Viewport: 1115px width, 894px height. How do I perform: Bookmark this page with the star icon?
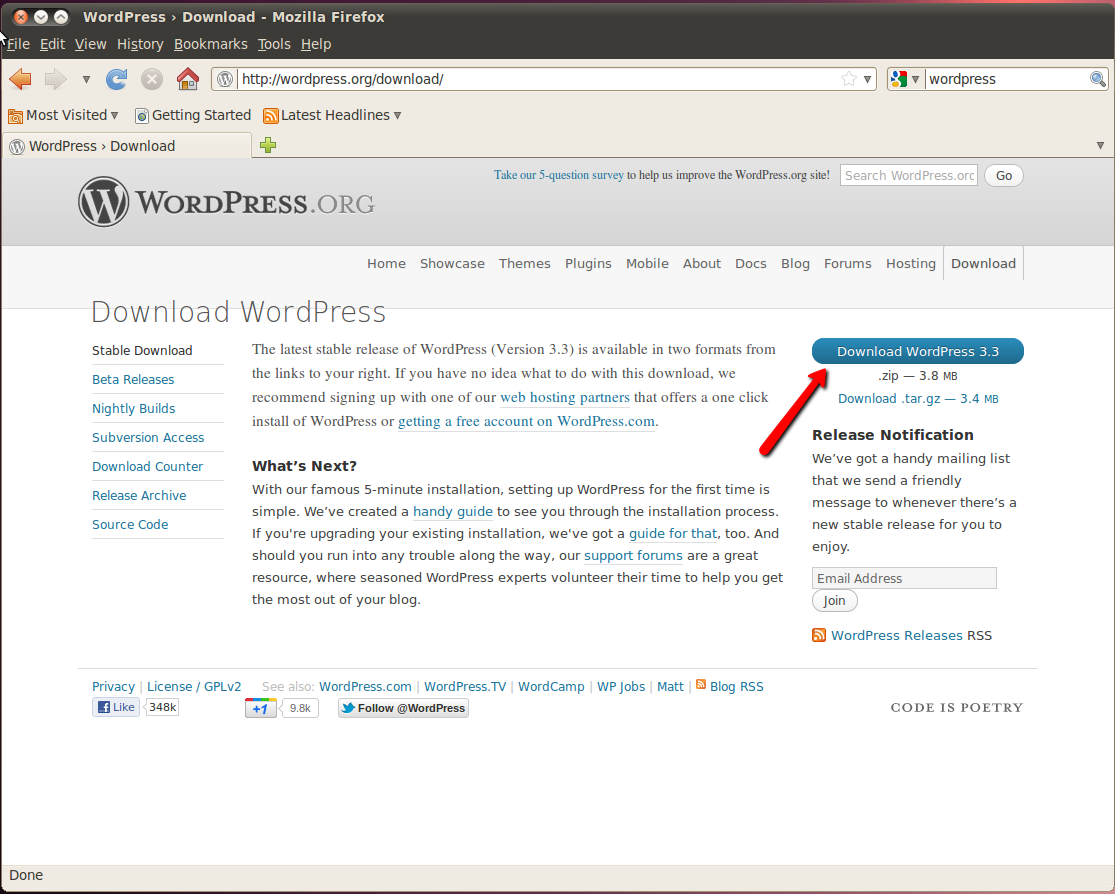pyautogui.click(x=848, y=79)
